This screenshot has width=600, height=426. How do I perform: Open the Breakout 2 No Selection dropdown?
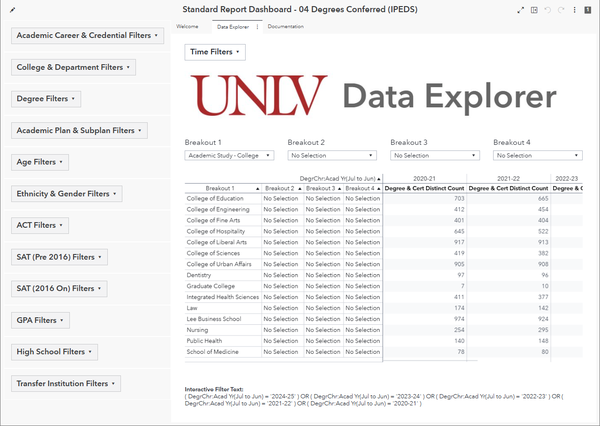(x=332, y=155)
